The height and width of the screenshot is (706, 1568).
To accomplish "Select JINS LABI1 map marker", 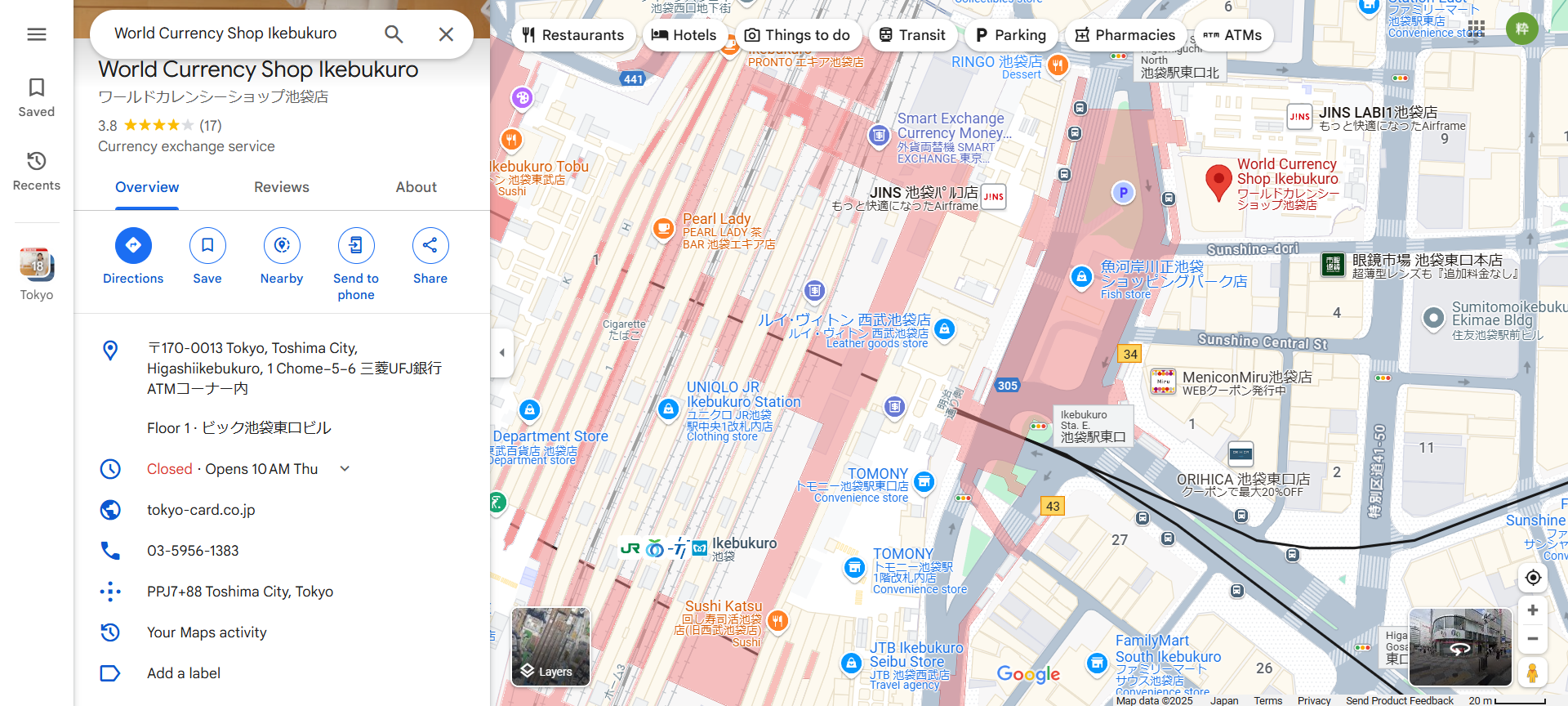I will [x=1299, y=117].
